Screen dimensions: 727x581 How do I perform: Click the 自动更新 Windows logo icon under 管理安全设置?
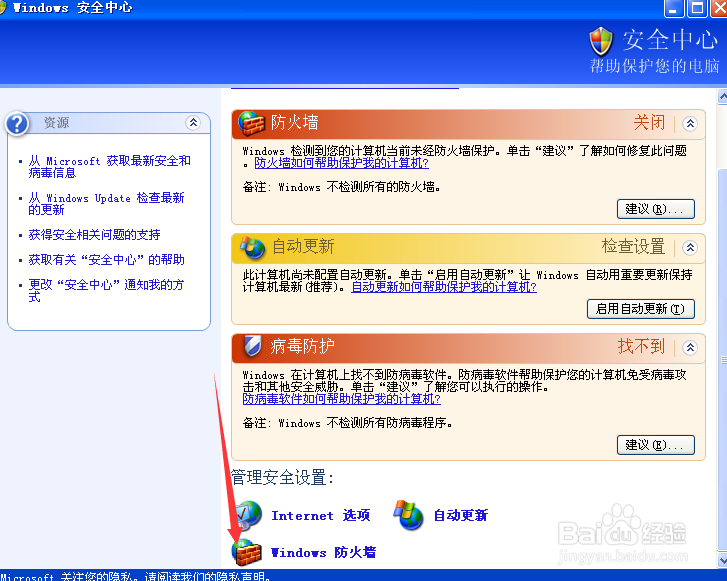(408, 515)
